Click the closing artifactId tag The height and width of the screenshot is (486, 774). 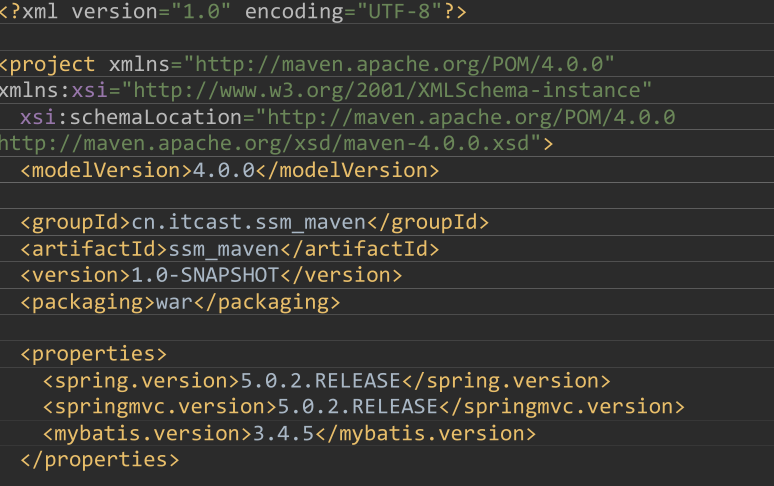[360, 249]
